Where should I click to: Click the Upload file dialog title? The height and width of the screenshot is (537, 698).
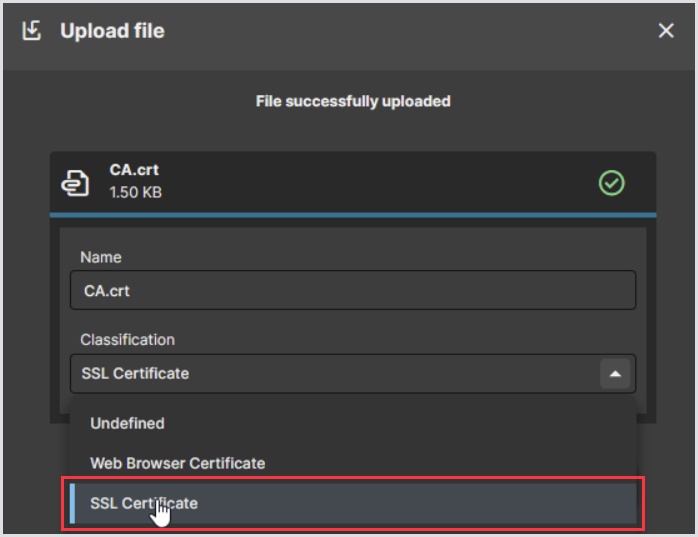coord(112,31)
